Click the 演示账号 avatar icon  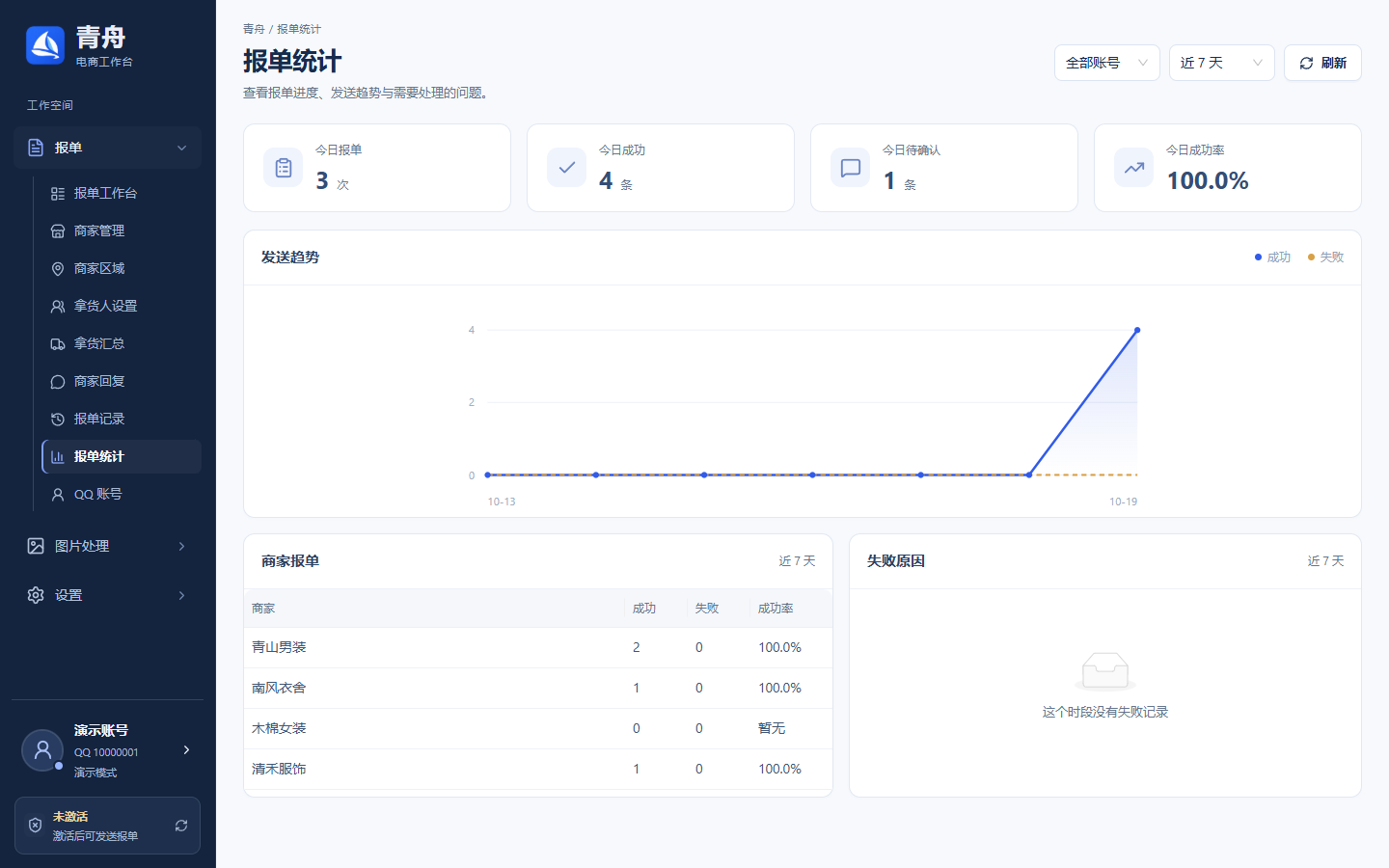tap(42, 750)
